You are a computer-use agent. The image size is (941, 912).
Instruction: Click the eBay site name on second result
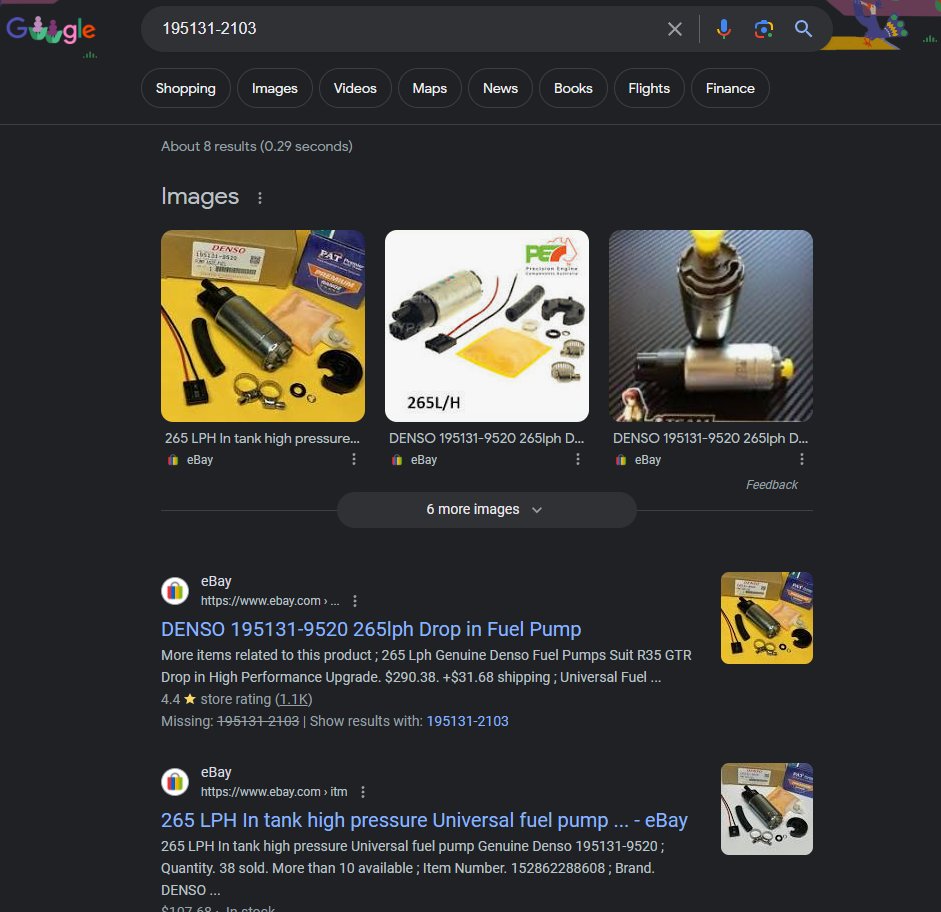[216, 772]
